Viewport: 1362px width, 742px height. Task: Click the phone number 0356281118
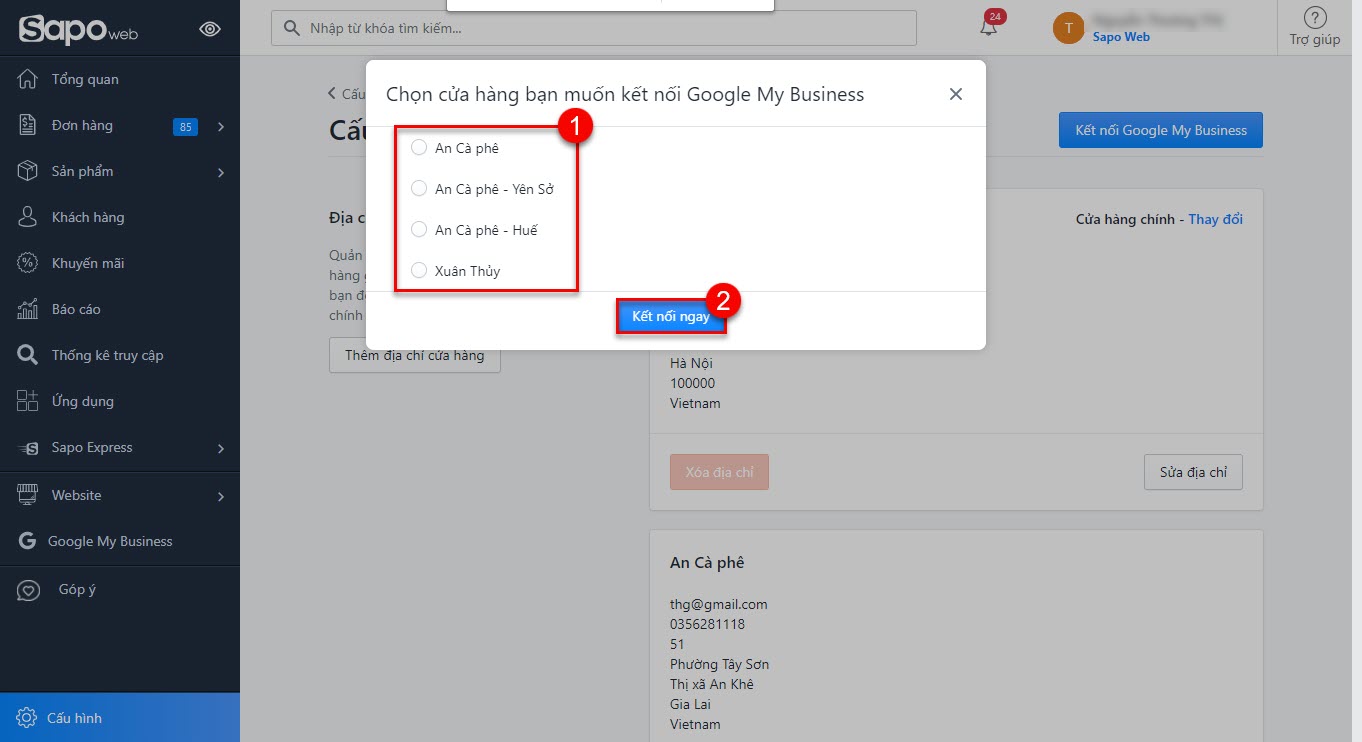(x=707, y=624)
